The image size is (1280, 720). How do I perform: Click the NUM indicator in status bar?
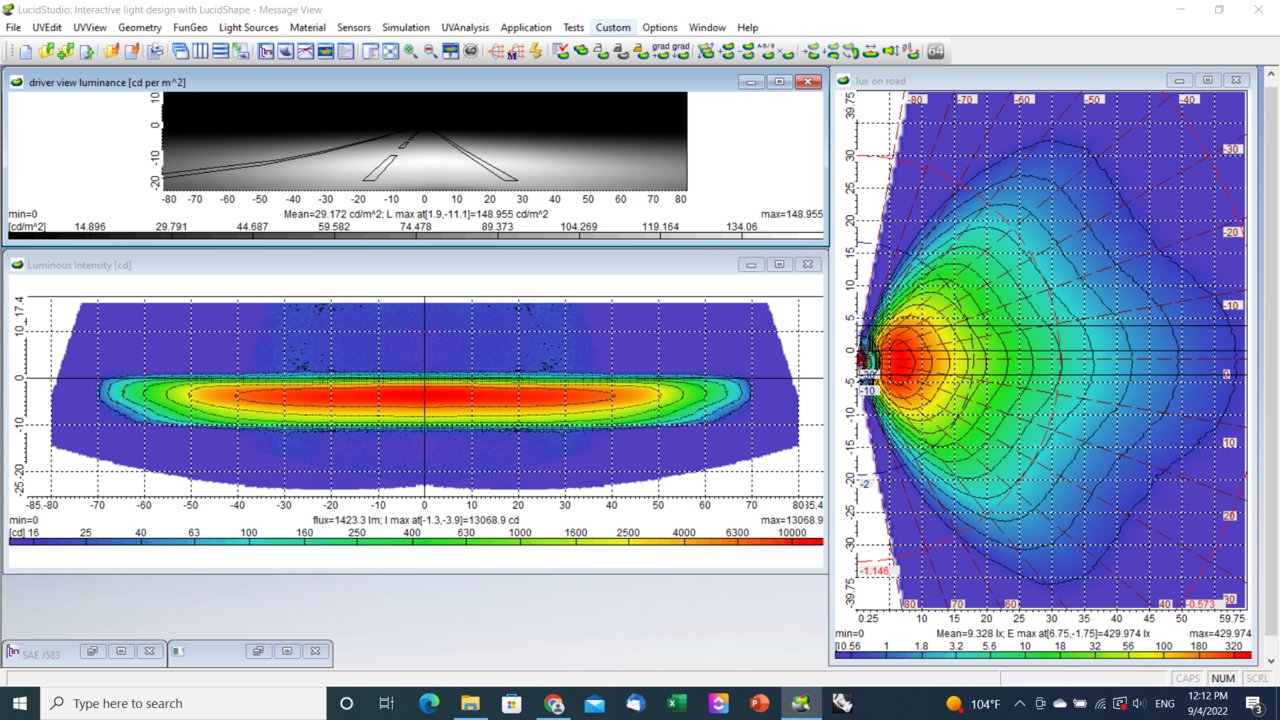click(x=1223, y=678)
